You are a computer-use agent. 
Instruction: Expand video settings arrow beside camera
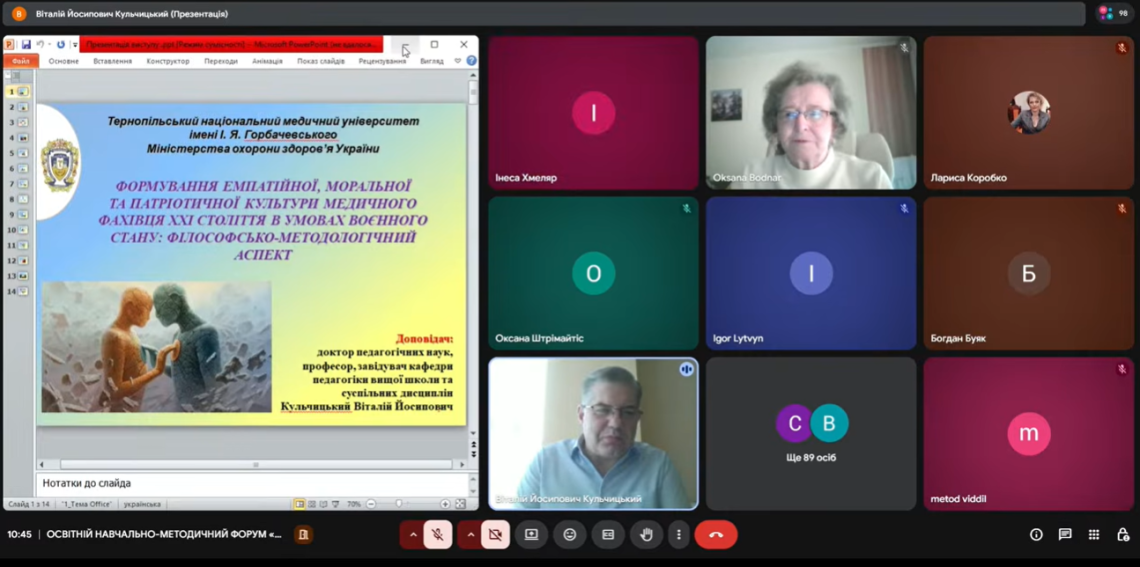coord(470,535)
